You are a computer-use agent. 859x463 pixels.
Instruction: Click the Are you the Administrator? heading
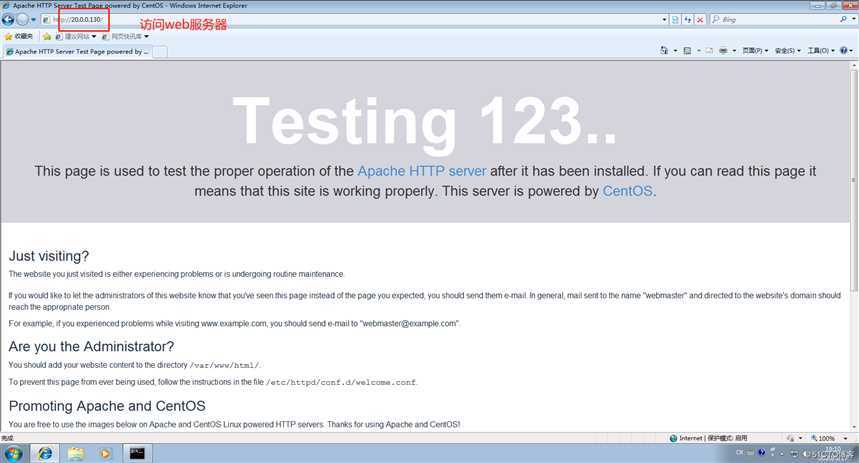(x=91, y=346)
